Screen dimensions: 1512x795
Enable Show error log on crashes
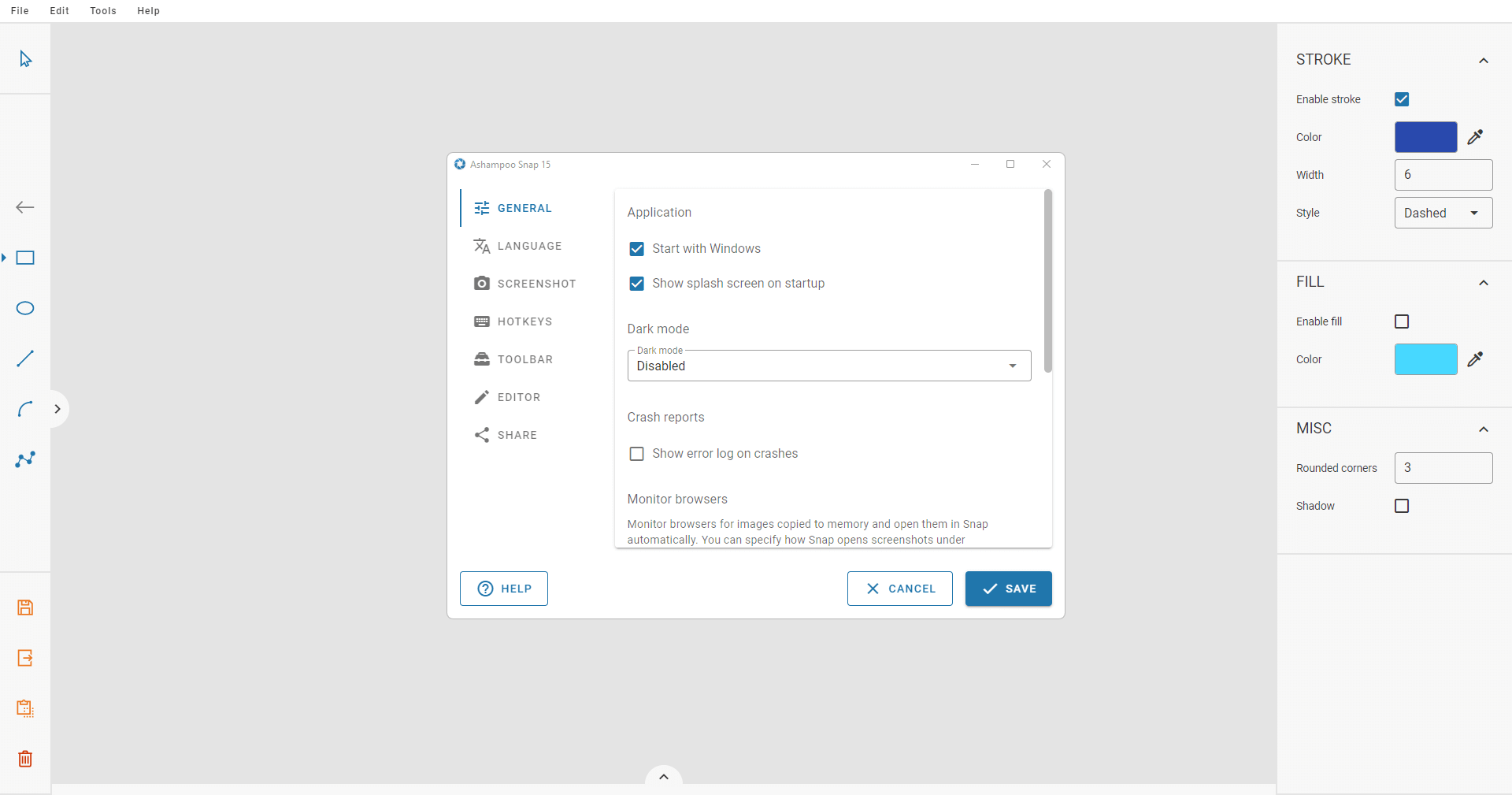637,454
